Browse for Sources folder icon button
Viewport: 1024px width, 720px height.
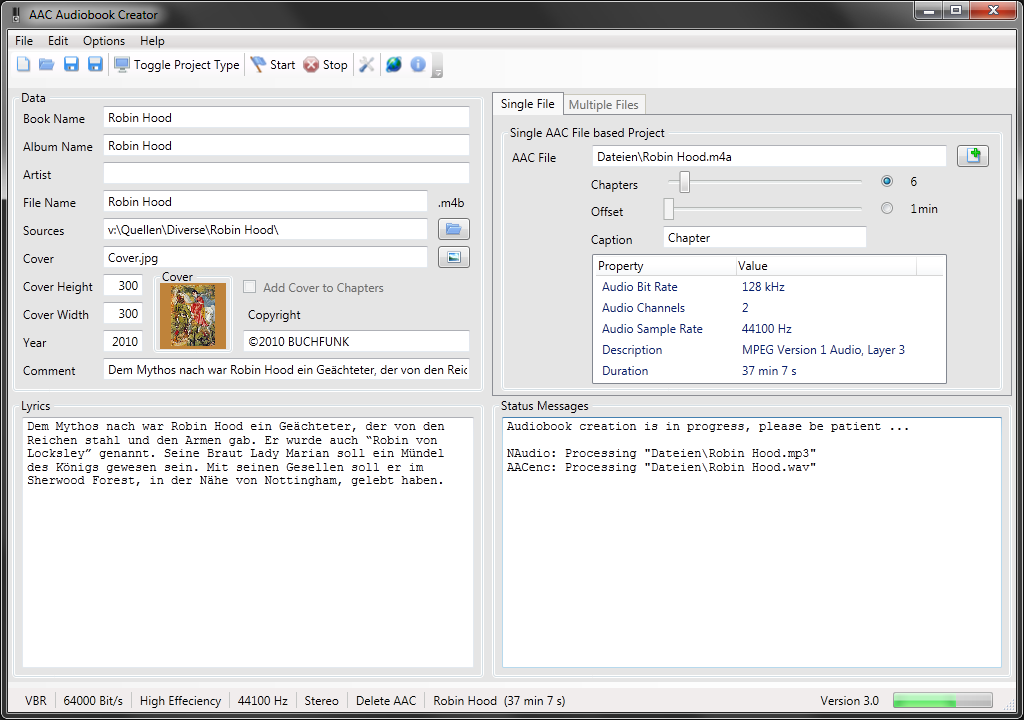(x=453, y=230)
